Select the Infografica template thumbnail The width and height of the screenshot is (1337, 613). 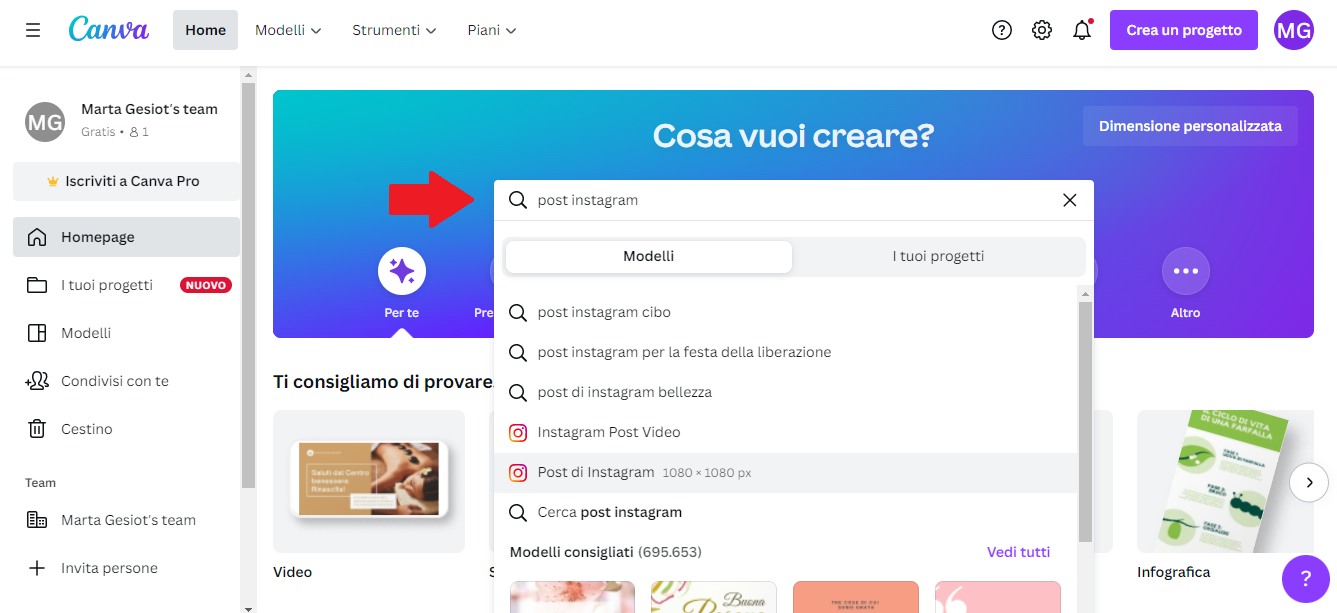click(1224, 482)
